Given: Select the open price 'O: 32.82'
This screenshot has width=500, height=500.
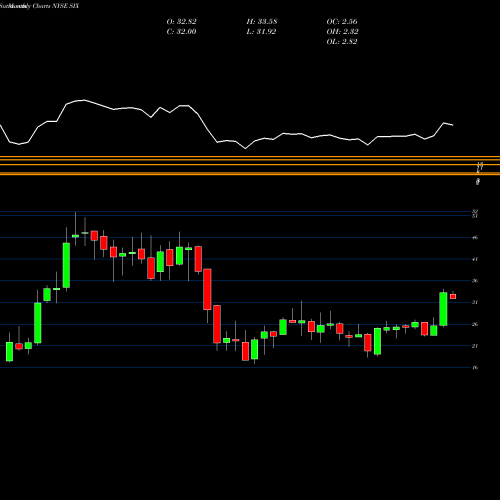Looking at the screenshot, I should point(181,22).
